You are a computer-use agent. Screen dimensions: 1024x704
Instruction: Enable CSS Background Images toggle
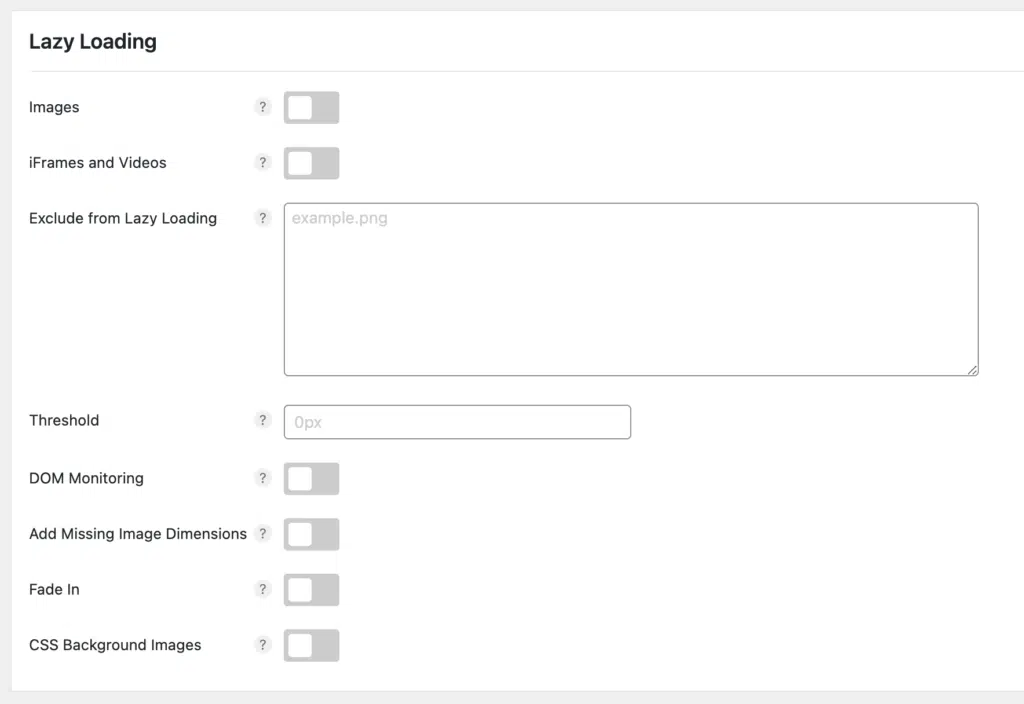click(x=312, y=645)
